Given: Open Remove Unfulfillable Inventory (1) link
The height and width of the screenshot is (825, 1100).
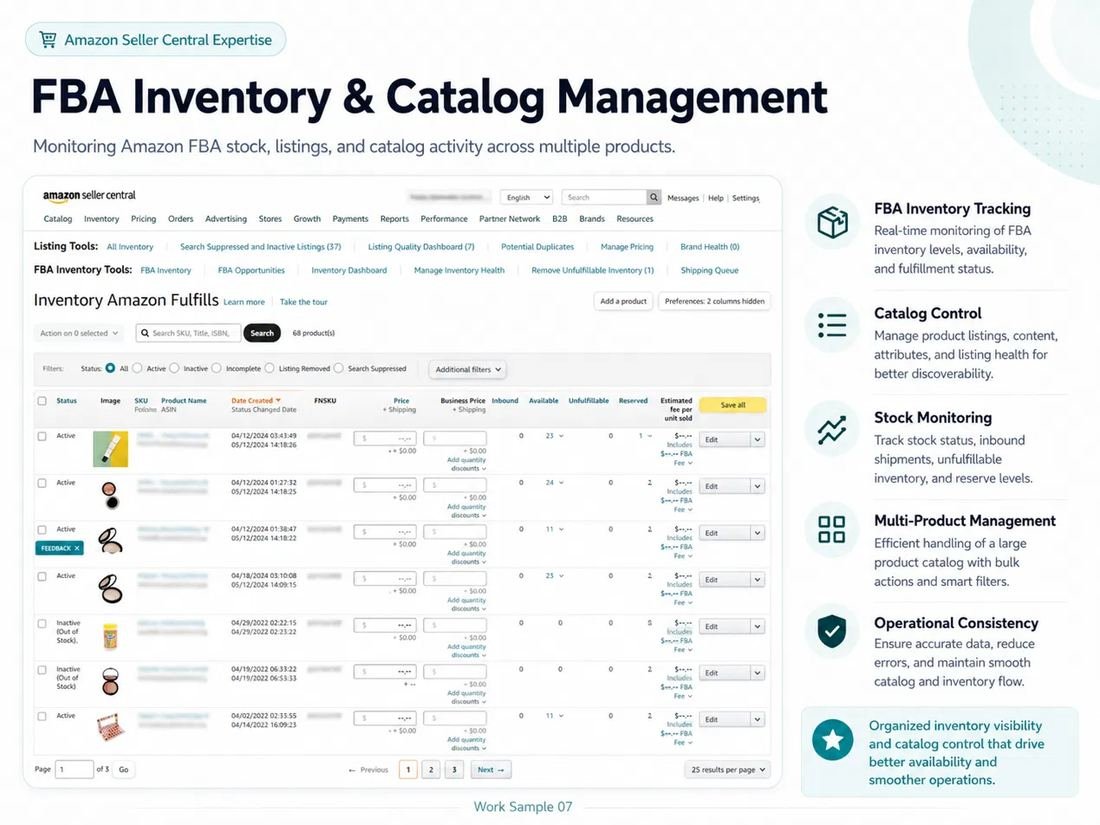Looking at the screenshot, I should 592,270.
